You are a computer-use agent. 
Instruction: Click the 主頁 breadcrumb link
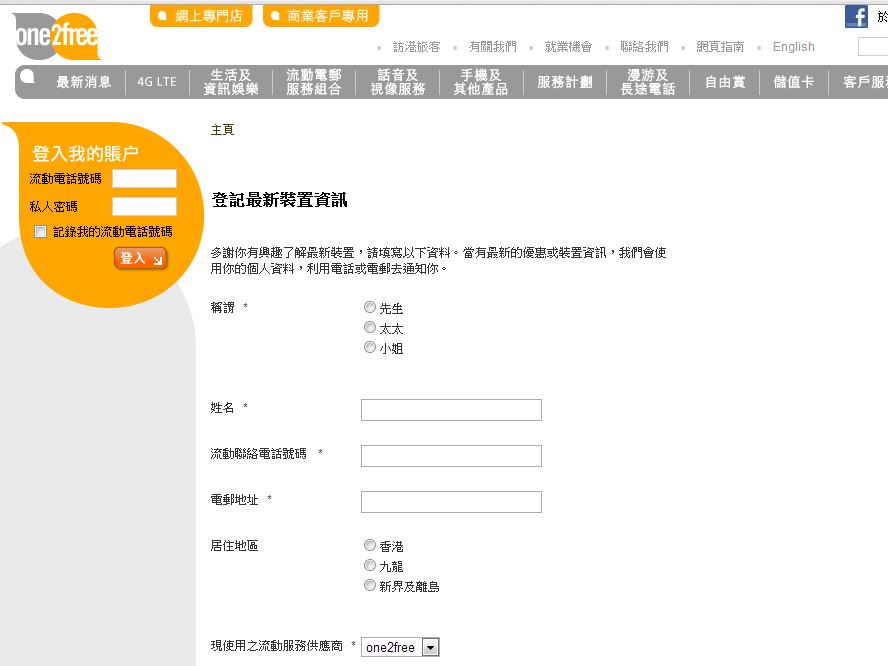point(222,130)
